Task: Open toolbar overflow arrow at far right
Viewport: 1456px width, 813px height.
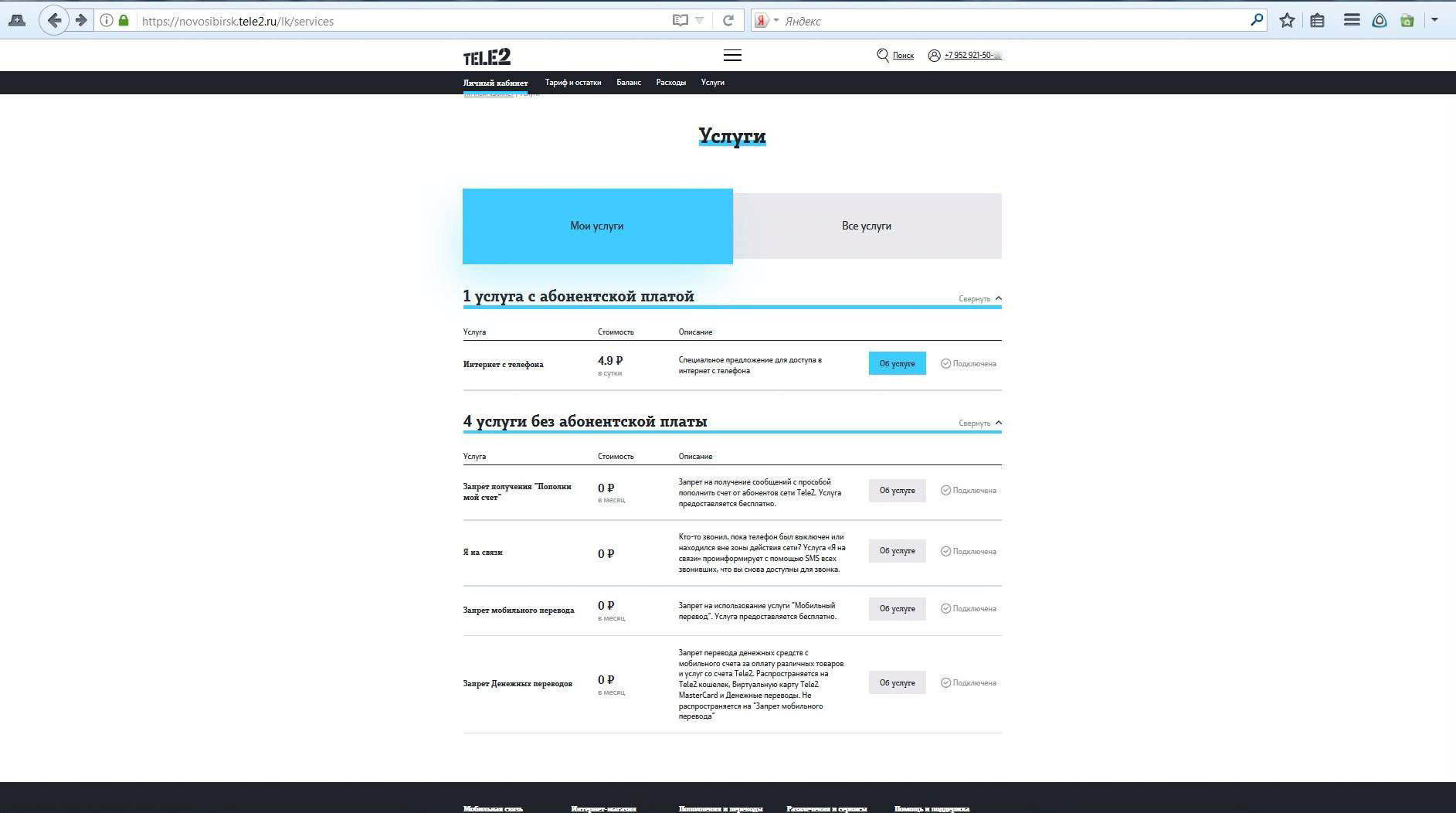Action: tap(1434, 20)
